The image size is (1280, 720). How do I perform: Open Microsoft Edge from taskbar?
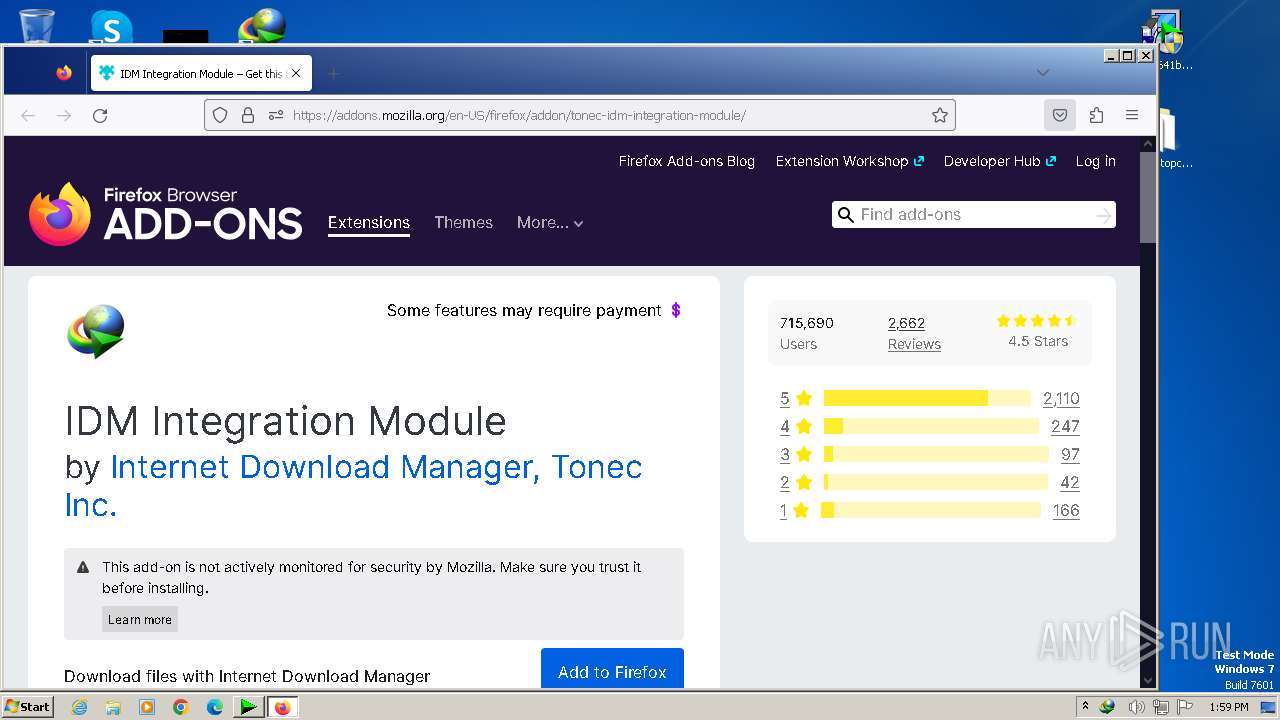click(x=215, y=707)
